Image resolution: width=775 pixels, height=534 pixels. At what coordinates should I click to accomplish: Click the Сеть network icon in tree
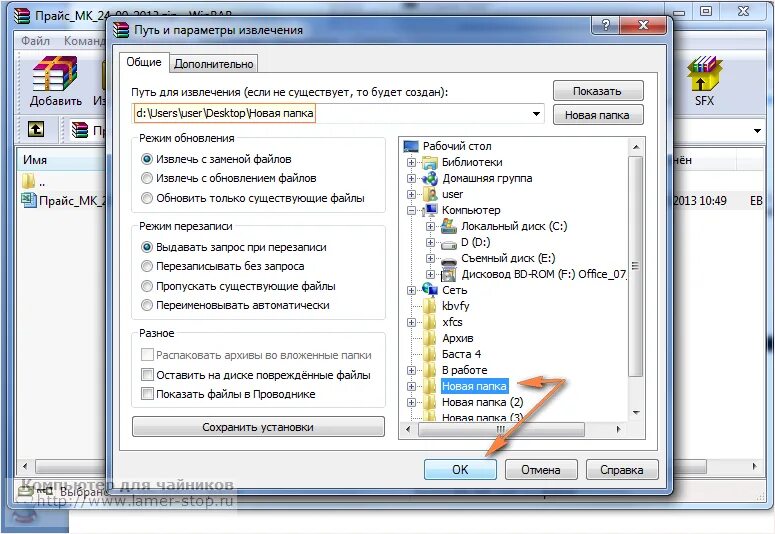[x=430, y=290]
